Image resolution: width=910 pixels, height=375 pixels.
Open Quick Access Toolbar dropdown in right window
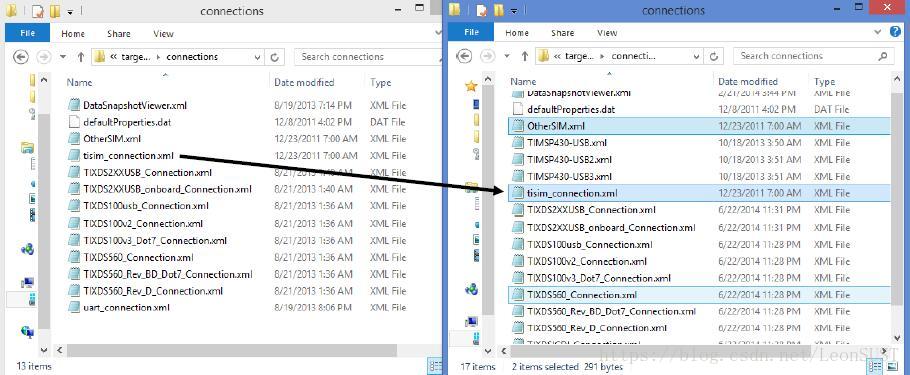(x=513, y=10)
